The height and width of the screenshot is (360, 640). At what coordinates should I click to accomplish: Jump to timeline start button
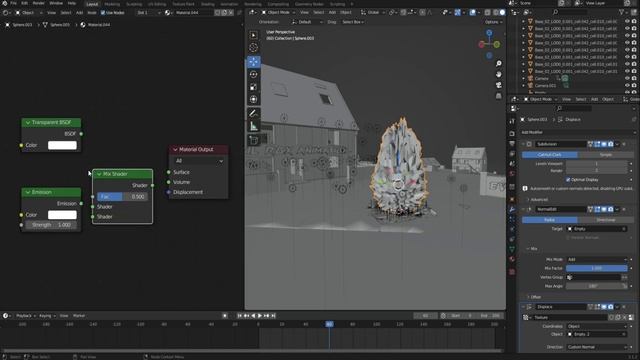(240, 316)
